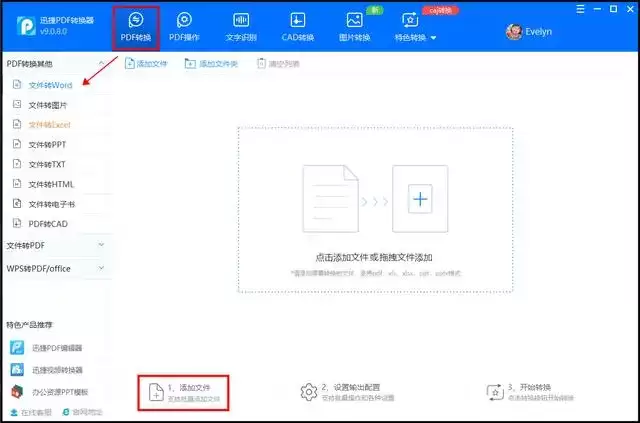
Task: Open the 图片转换 tab
Action: pyautogui.click(x=354, y=27)
